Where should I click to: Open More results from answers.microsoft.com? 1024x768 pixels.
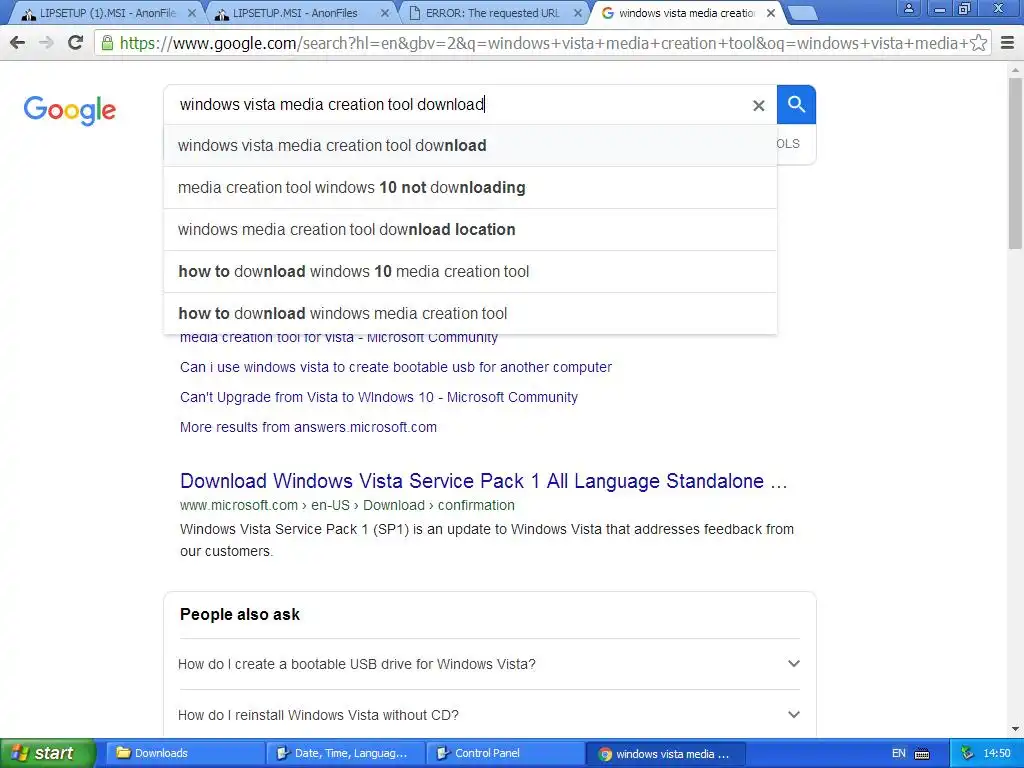click(x=308, y=427)
